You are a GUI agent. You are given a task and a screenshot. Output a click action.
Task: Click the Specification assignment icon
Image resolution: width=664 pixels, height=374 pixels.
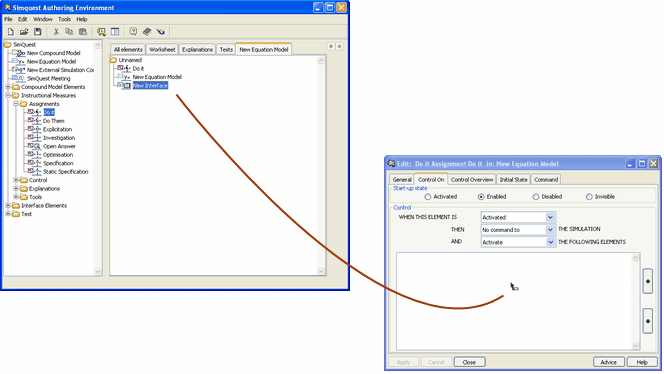[35, 163]
